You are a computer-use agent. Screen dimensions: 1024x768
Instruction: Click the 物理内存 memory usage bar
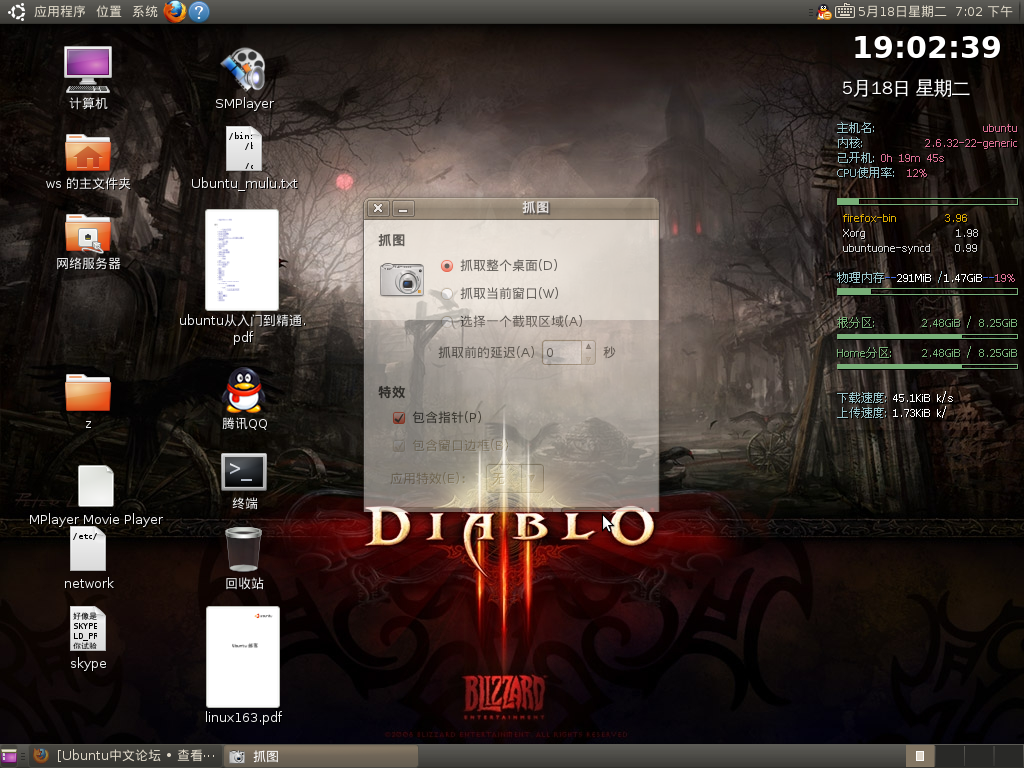(x=927, y=292)
